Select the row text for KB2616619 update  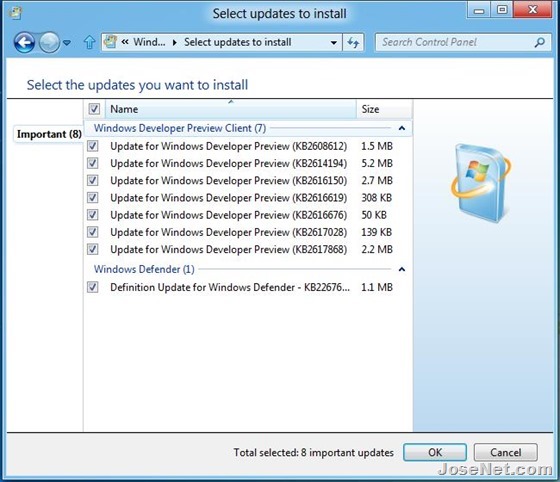(229, 197)
